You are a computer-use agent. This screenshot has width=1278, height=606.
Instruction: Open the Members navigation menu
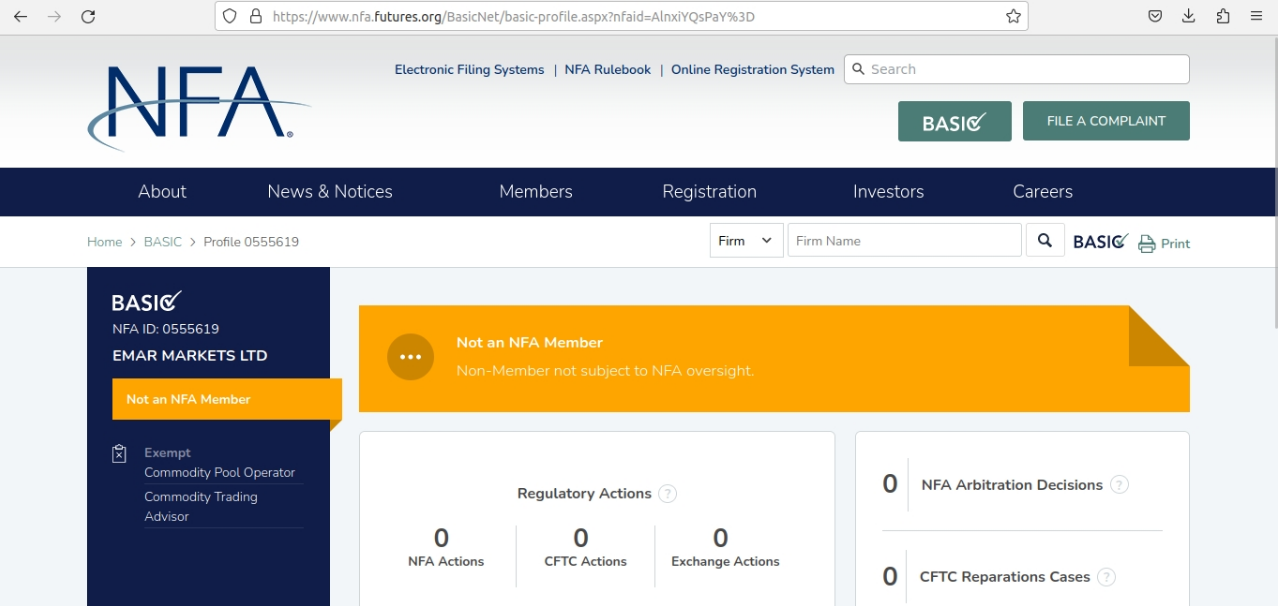click(x=535, y=192)
